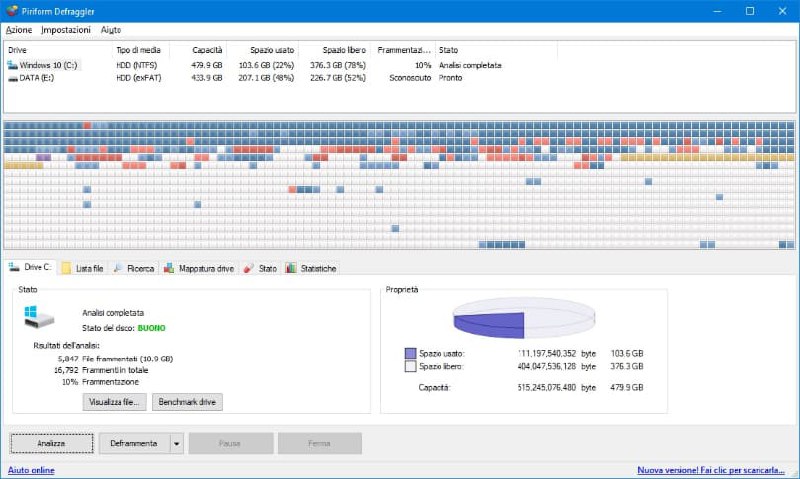Click the Deframmenta button
800x479 pixels.
coord(134,443)
